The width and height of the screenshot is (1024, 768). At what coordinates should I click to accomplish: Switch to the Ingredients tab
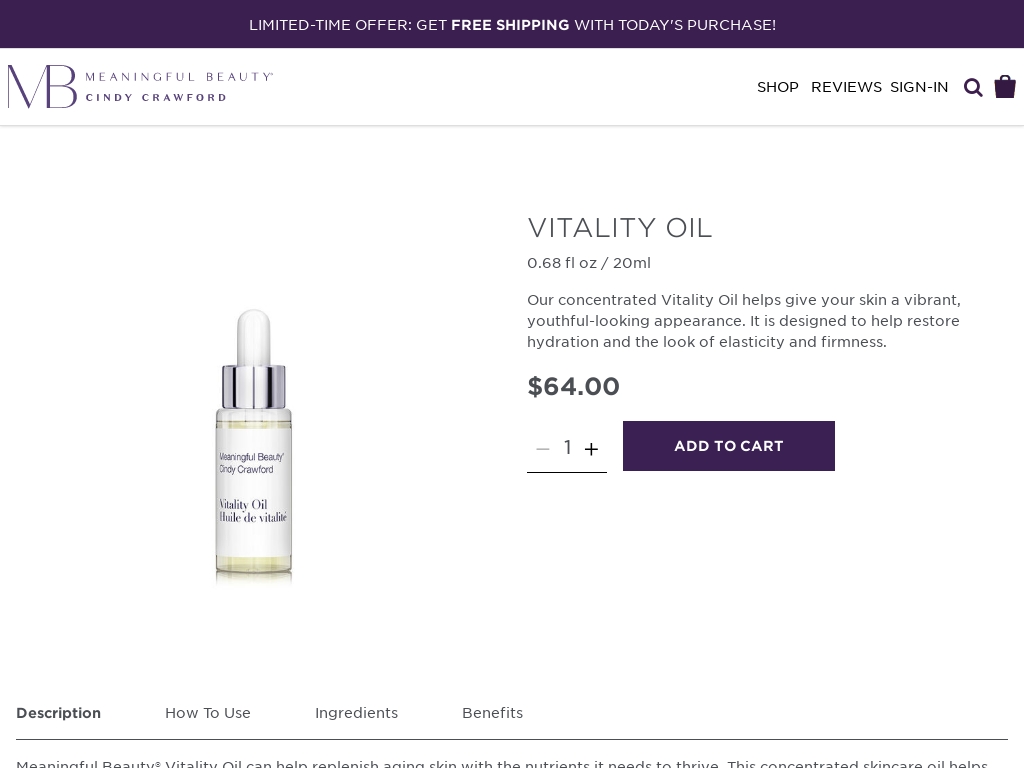(356, 713)
